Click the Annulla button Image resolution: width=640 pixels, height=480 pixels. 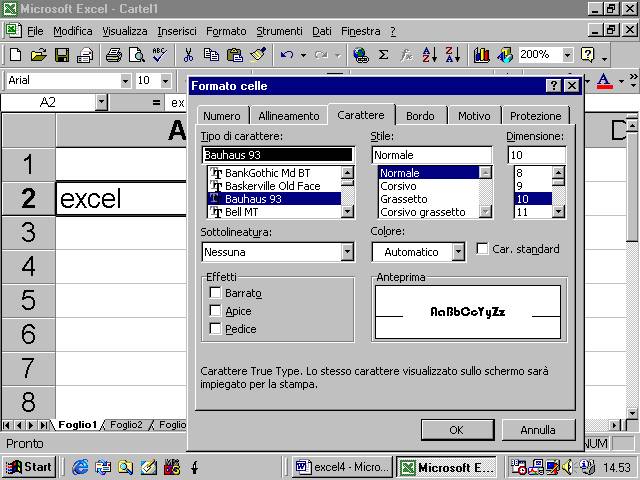pos(538,430)
